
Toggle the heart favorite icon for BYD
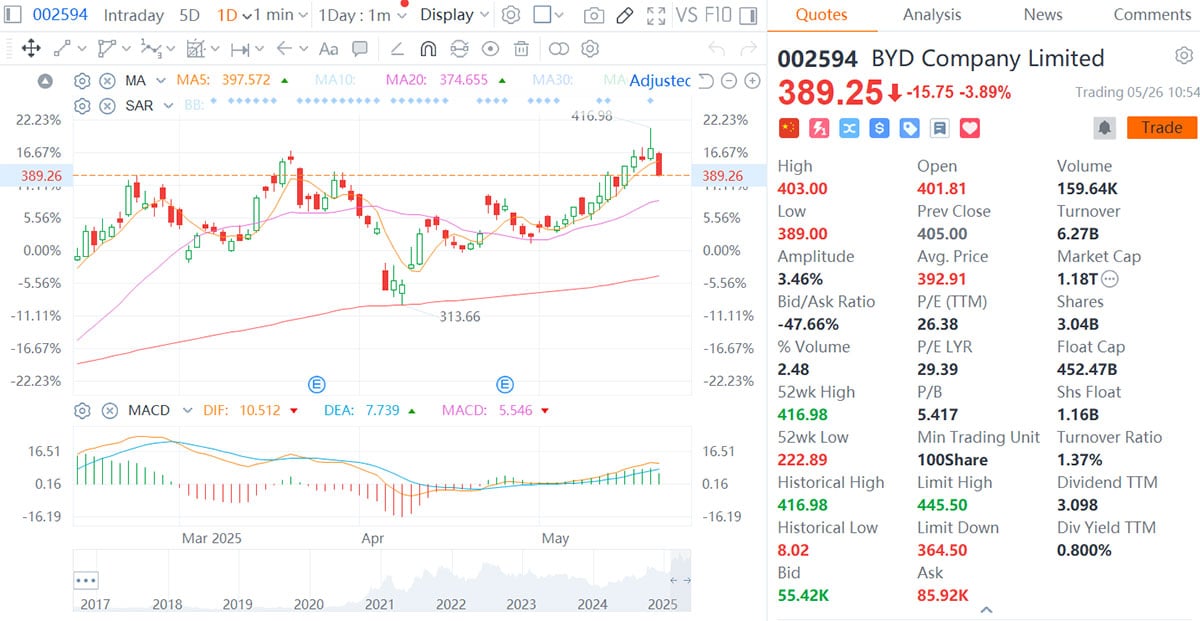click(967, 128)
